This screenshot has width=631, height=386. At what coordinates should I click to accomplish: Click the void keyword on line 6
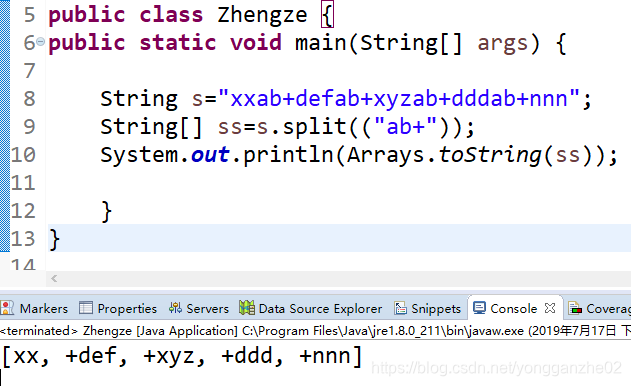[256, 43]
